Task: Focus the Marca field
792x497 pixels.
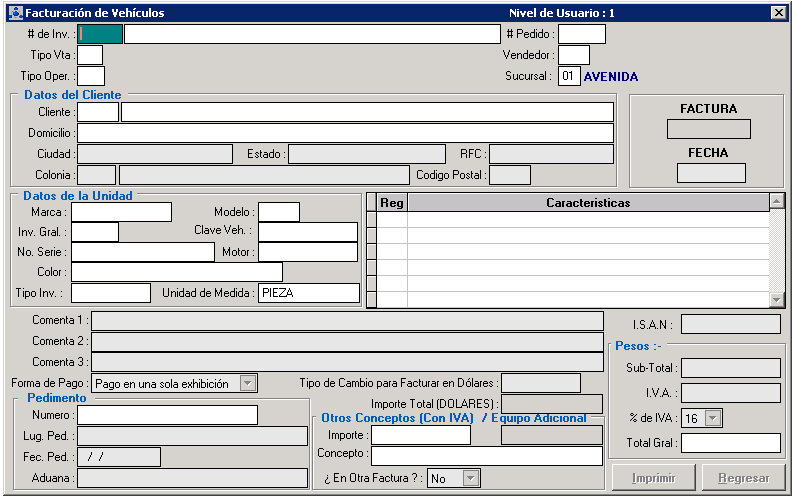Action: tap(121, 212)
